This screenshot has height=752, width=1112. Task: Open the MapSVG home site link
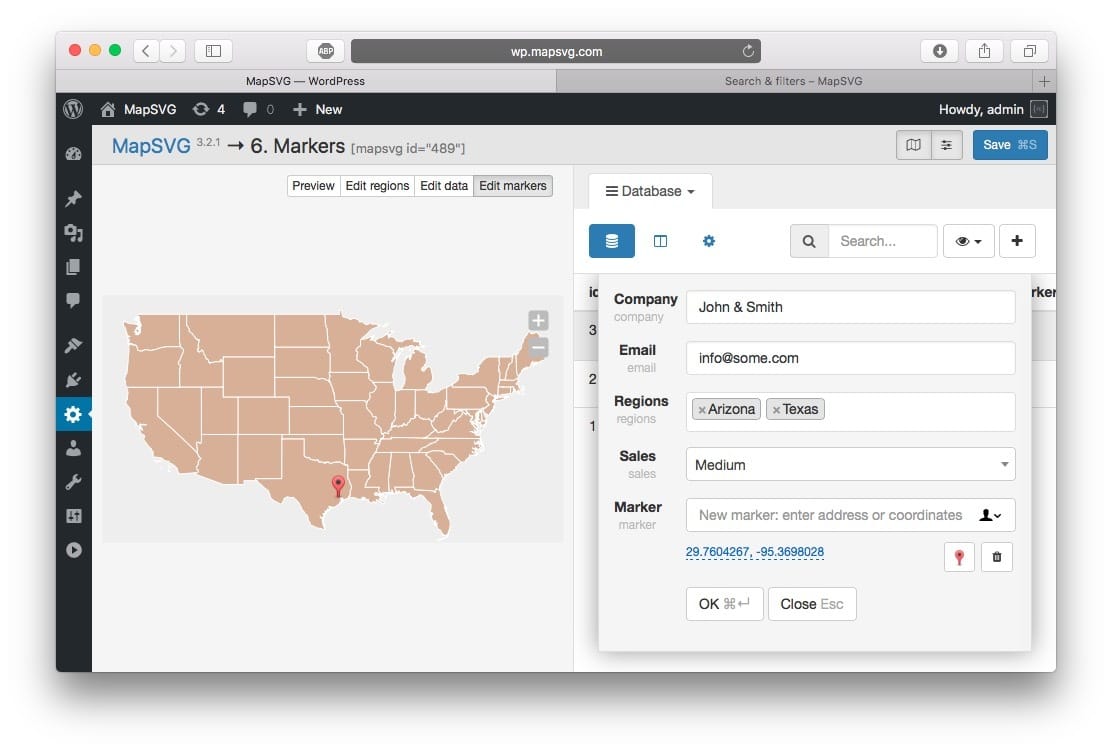pos(138,109)
